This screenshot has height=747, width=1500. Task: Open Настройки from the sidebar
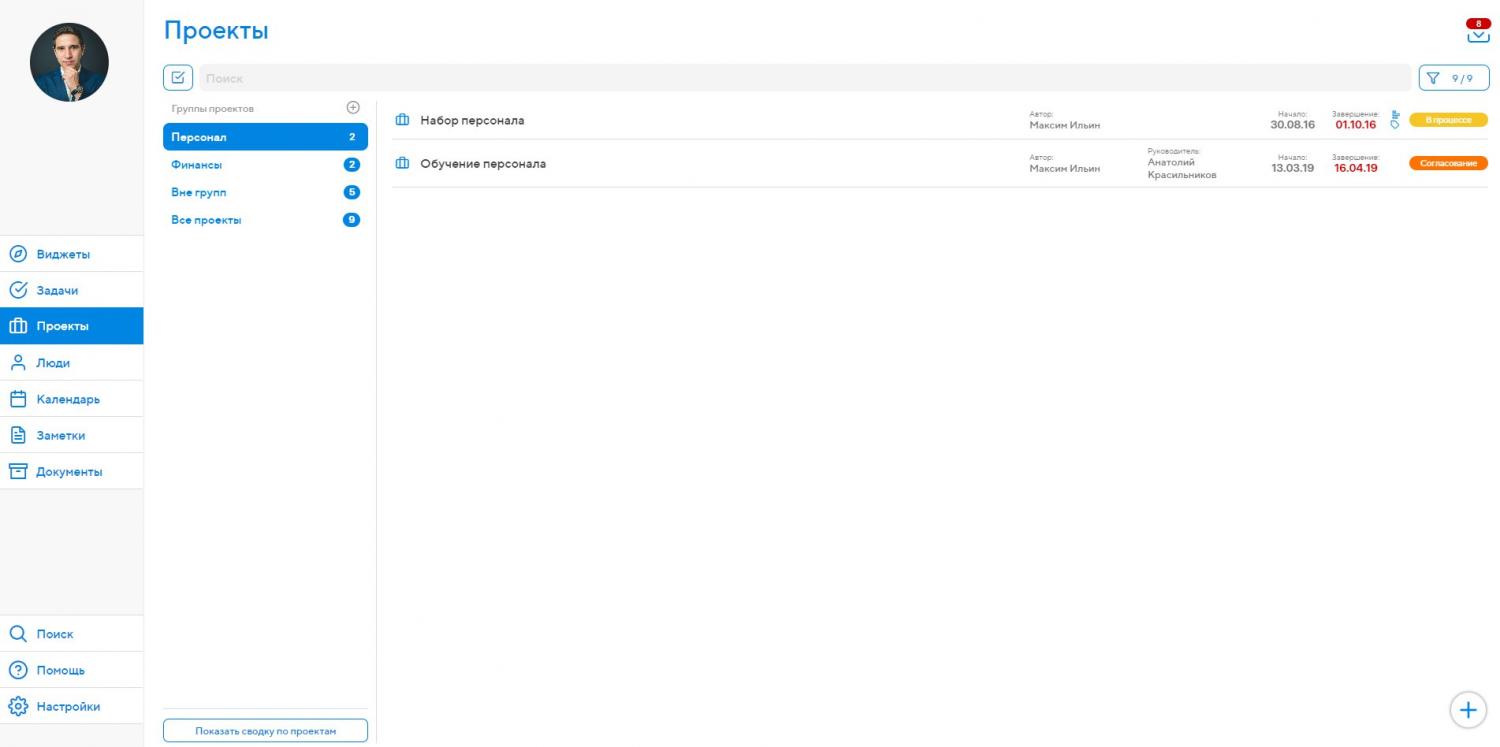pyautogui.click(x=68, y=706)
